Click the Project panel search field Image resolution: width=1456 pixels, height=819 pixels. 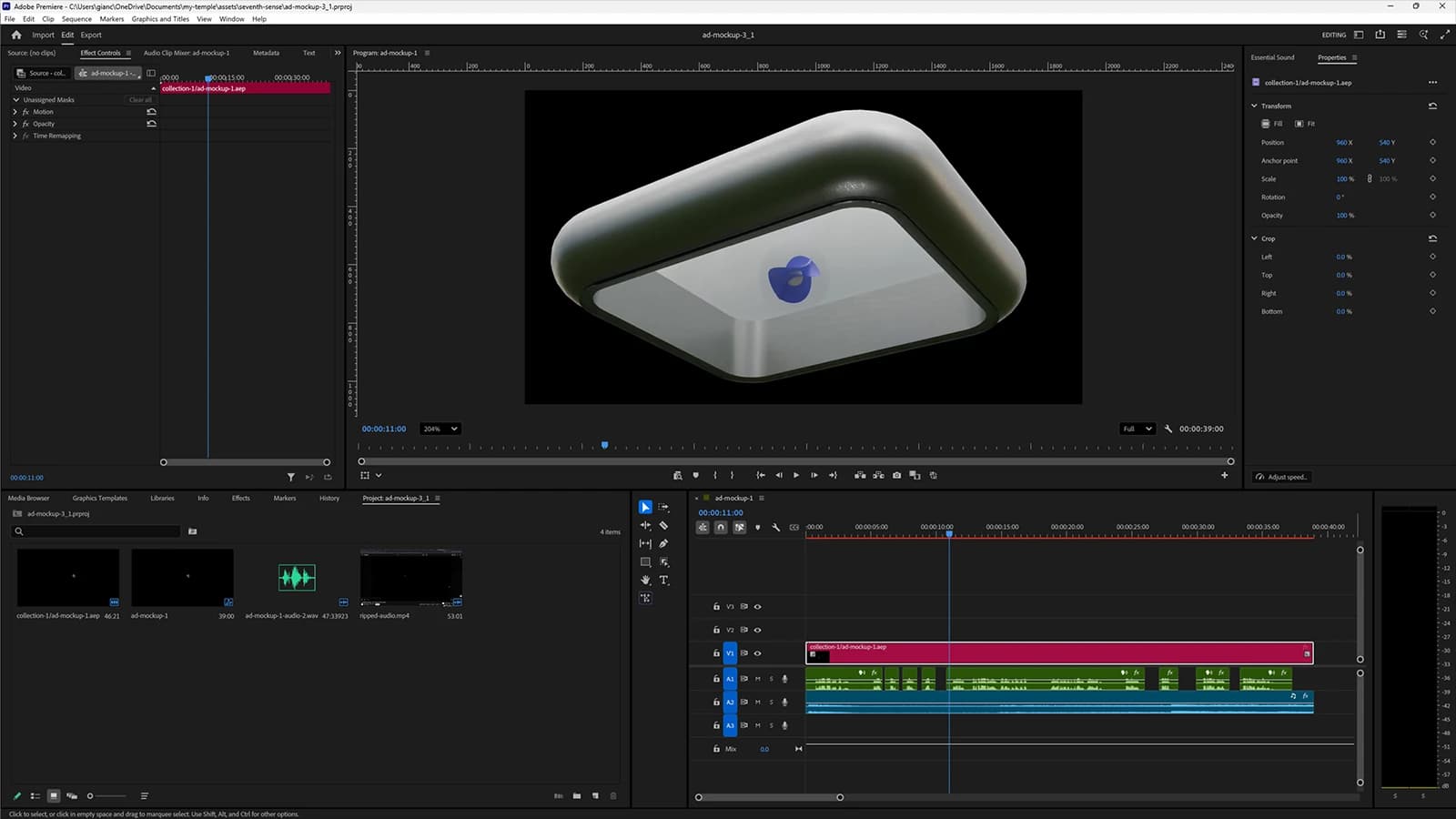96,531
